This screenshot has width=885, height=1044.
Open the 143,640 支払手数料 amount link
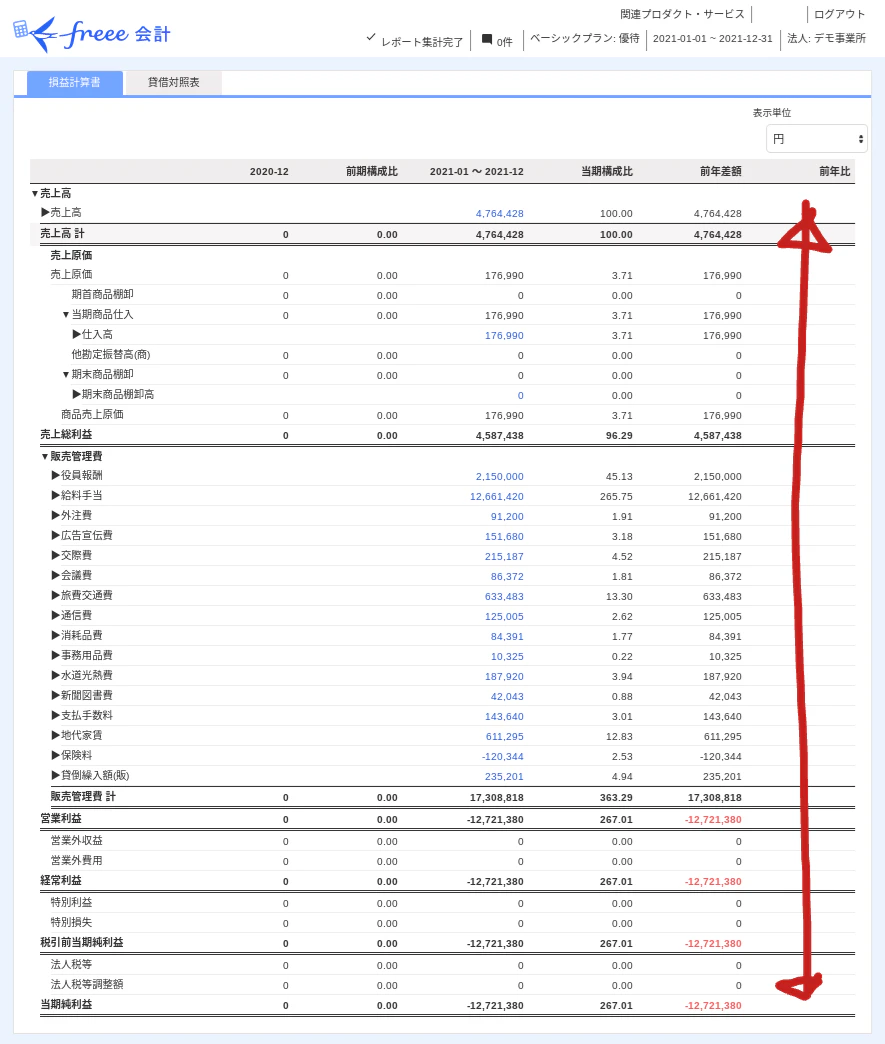click(x=504, y=716)
